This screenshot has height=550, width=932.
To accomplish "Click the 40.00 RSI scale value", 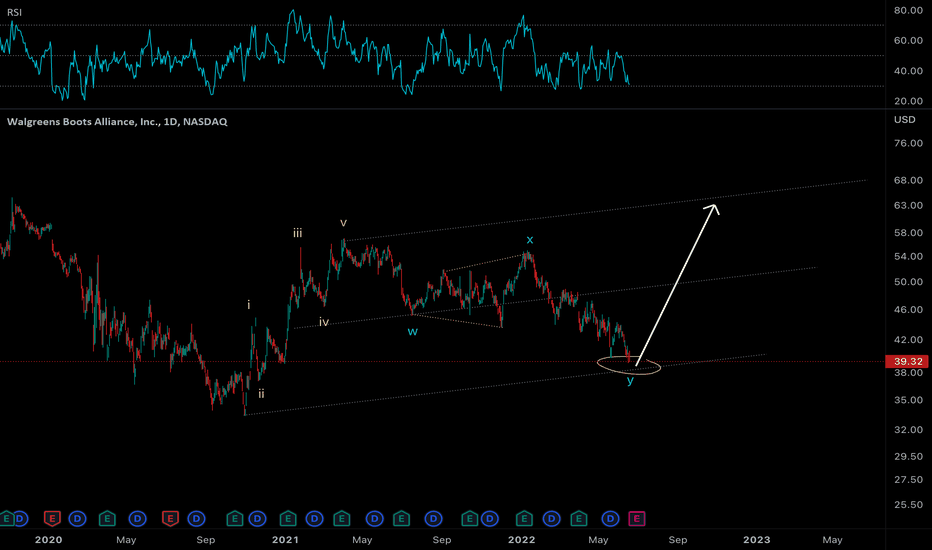I will (x=908, y=71).
